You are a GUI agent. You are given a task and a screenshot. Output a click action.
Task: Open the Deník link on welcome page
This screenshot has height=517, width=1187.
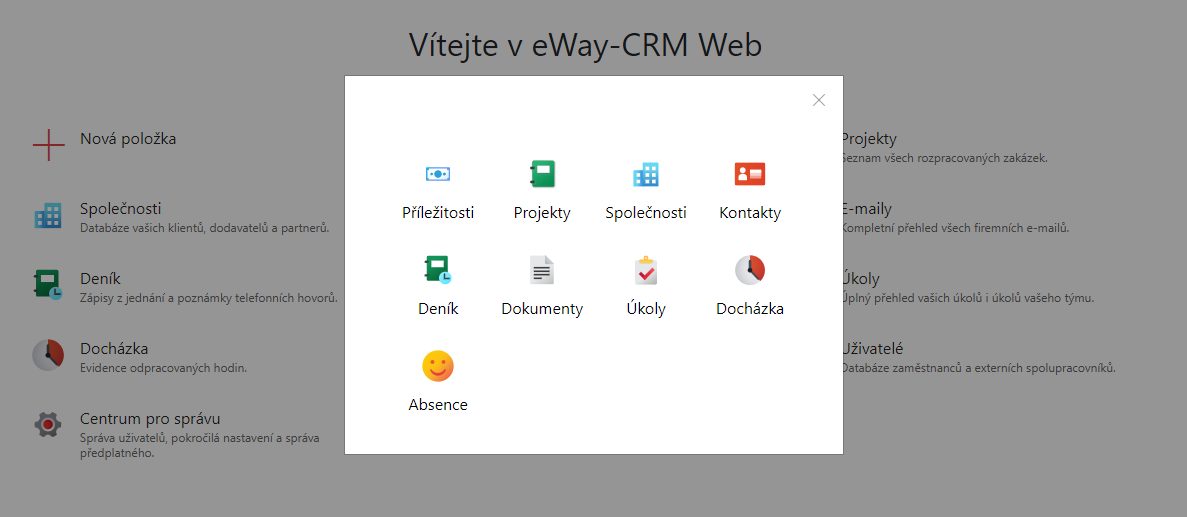pos(100,279)
